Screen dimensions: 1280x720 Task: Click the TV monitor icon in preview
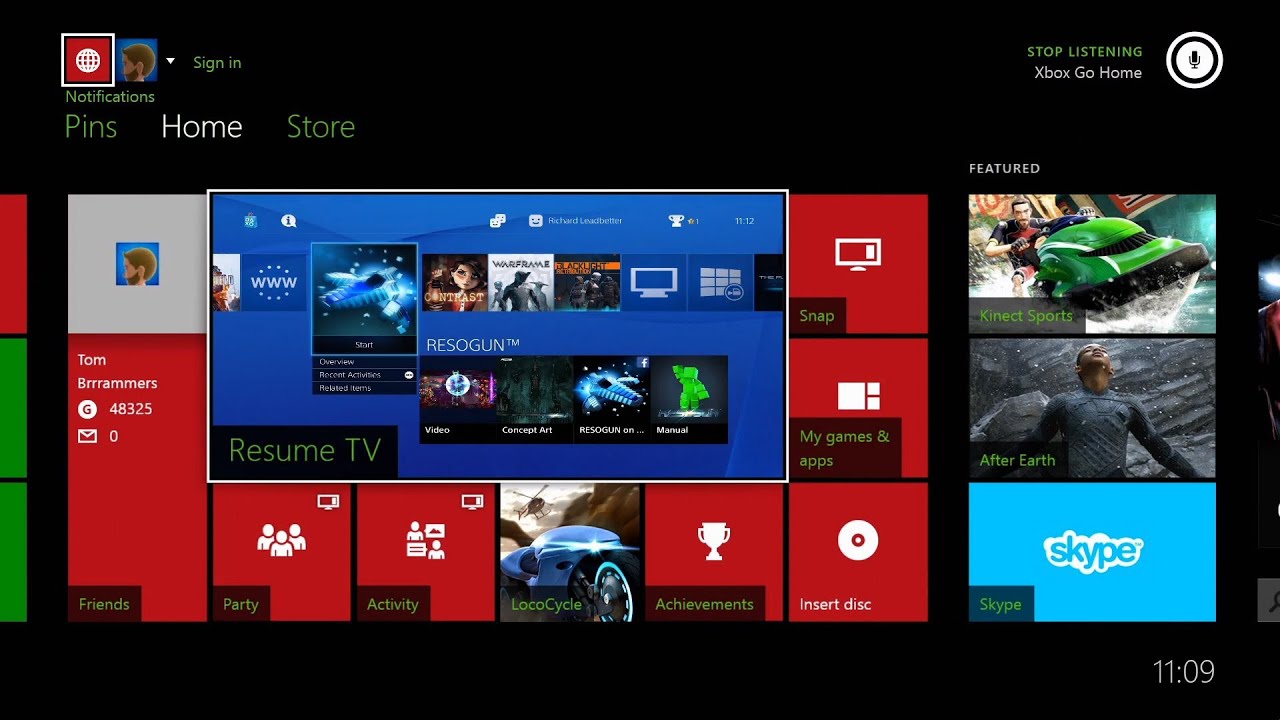[653, 283]
